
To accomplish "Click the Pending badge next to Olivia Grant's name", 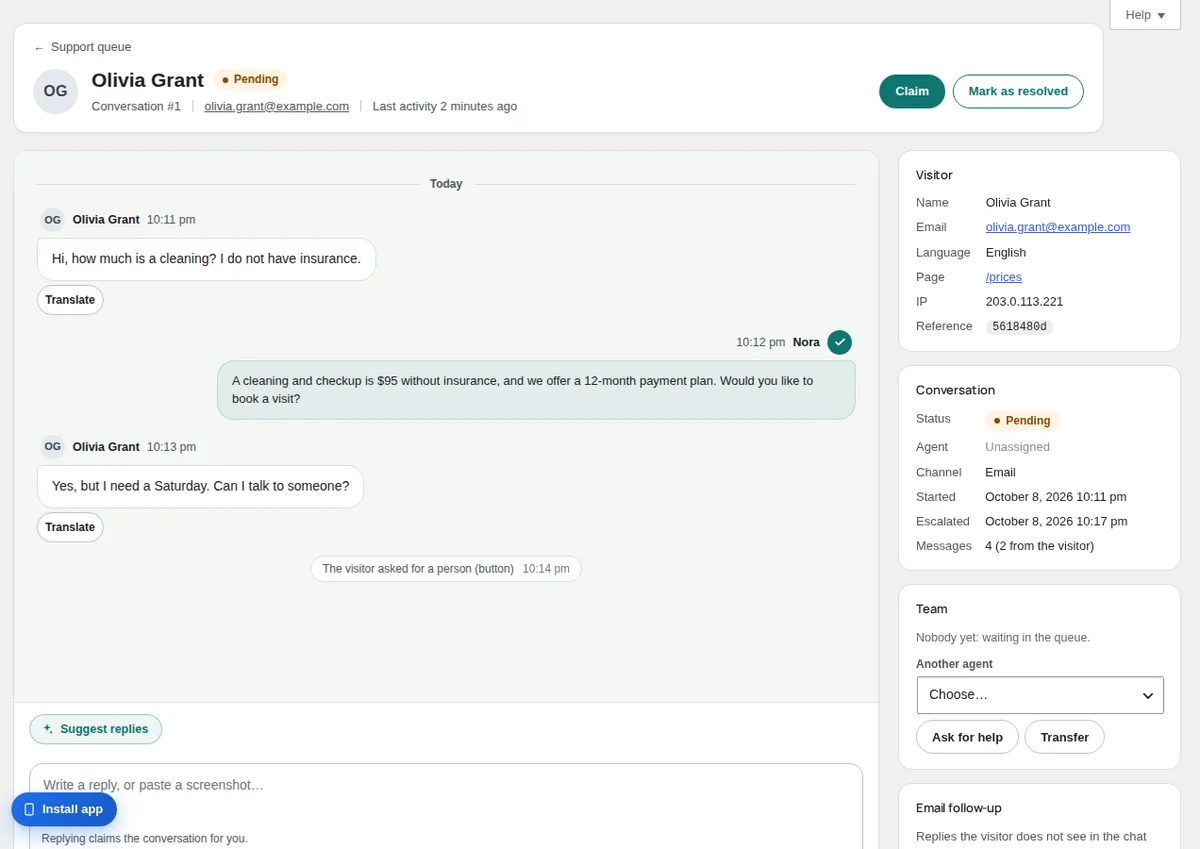I will (x=250, y=79).
